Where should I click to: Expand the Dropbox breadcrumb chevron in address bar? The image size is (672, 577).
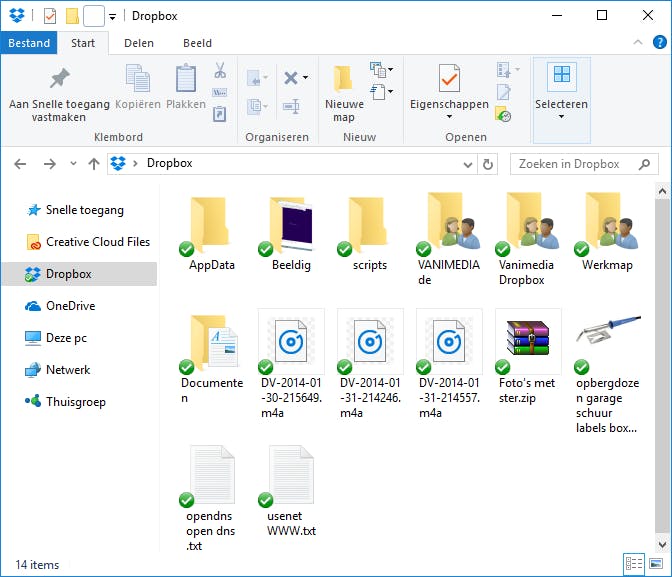(x=135, y=163)
